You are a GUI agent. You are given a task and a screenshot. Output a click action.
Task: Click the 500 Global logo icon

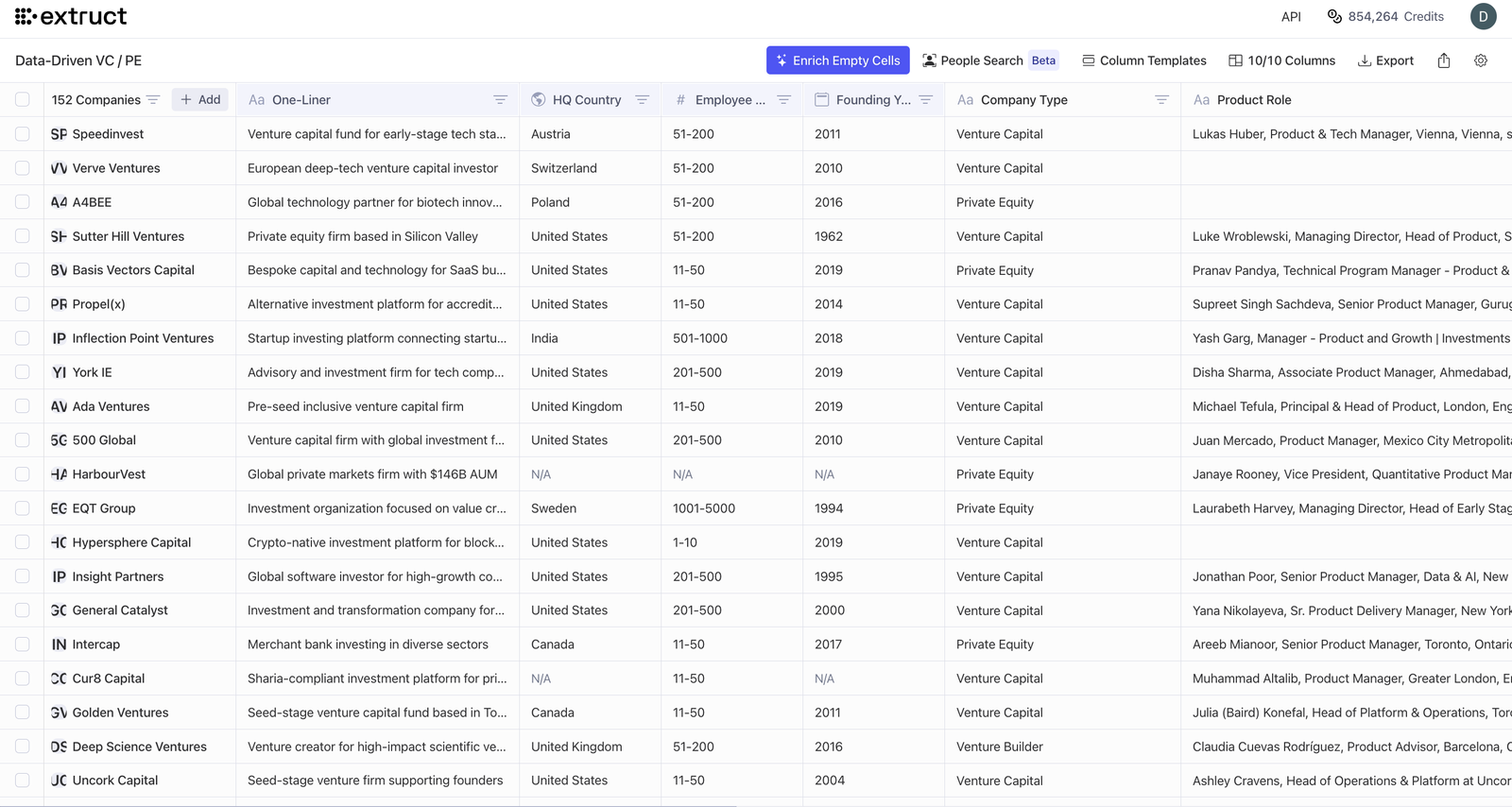click(59, 440)
